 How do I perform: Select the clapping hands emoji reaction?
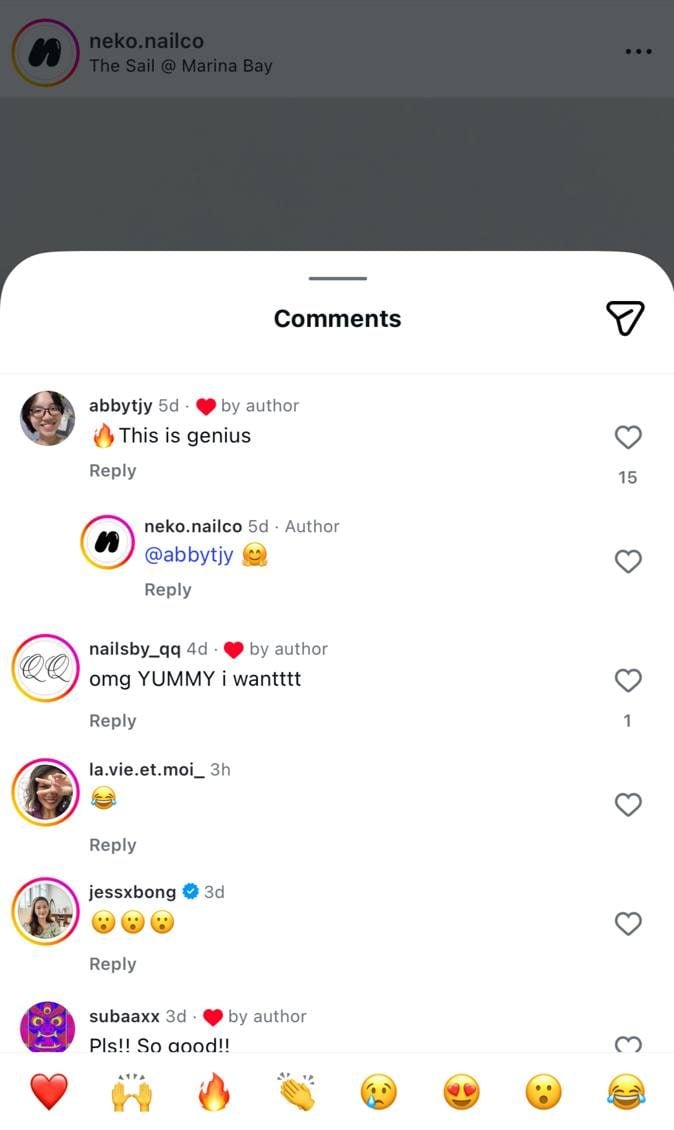pyautogui.click(x=296, y=1092)
